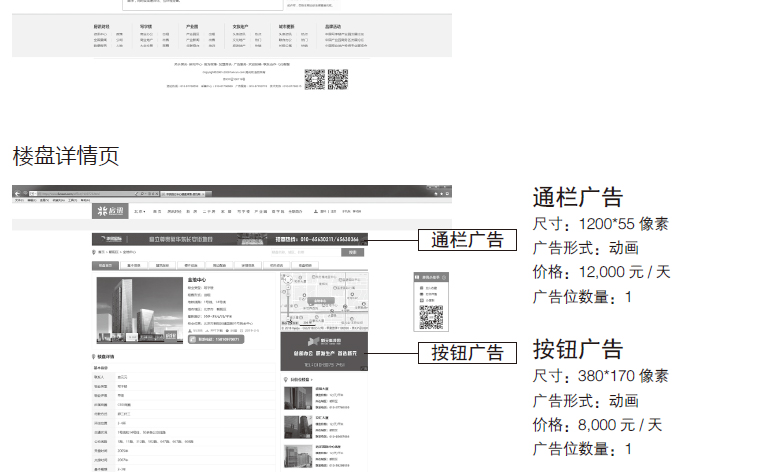Click the location pin icon beside the breadcrumb
This screenshot has width=759, height=472.
[95, 253]
